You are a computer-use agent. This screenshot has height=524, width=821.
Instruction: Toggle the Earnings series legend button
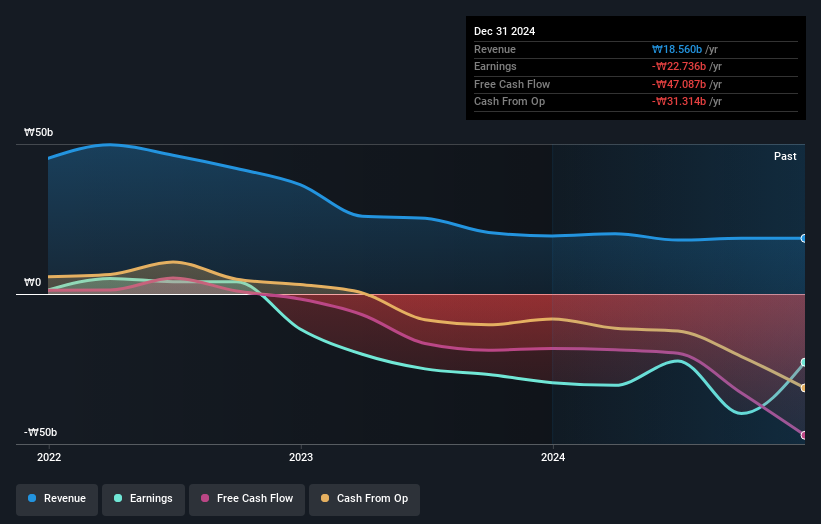143,499
